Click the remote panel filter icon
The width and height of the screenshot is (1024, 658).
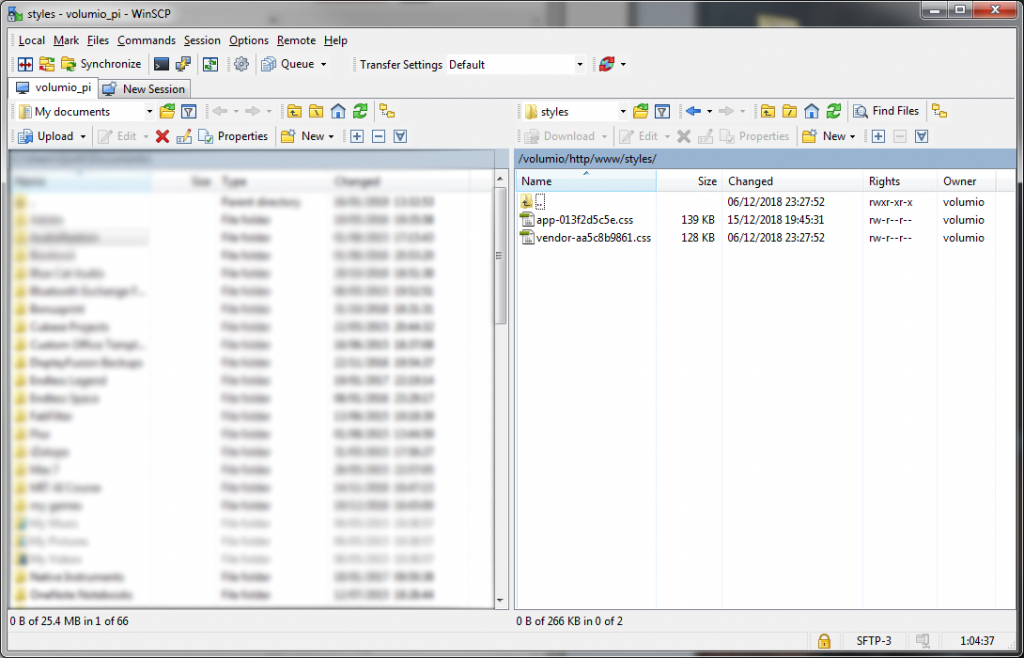(662, 112)
